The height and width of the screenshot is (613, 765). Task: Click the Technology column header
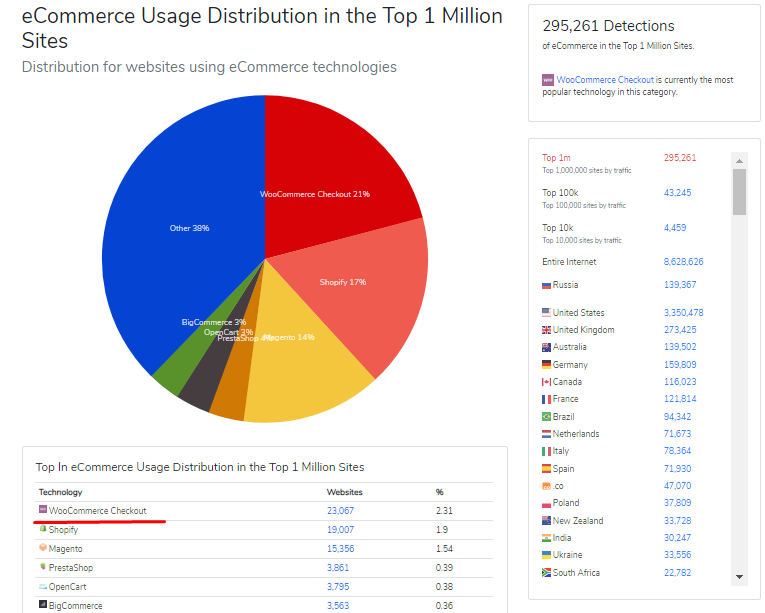[x=60, y=492]
